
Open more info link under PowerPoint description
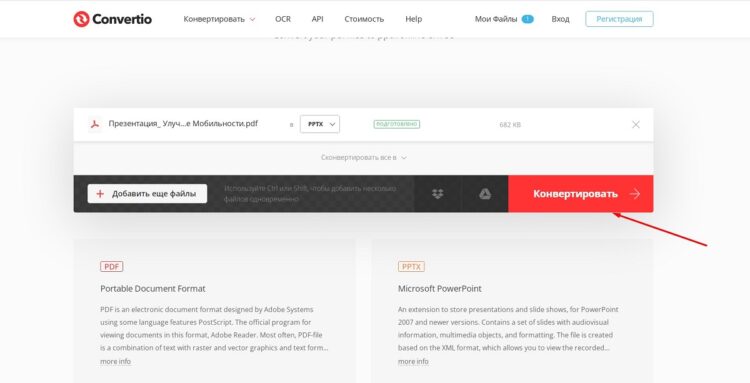coord(413,361)
